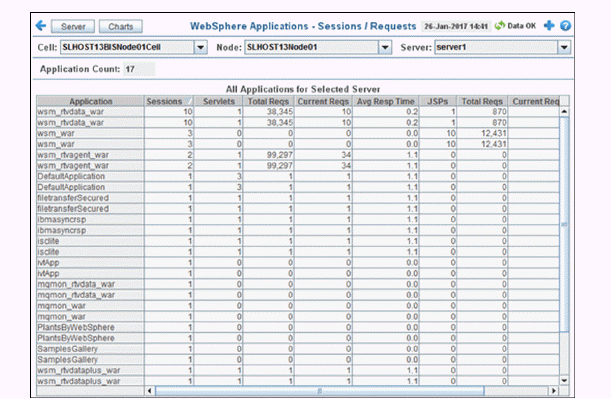Click the page title WebSphere Applications - Sessions / Requests
The height and width of the screenshot is (399, 611).
click(303, 26)
